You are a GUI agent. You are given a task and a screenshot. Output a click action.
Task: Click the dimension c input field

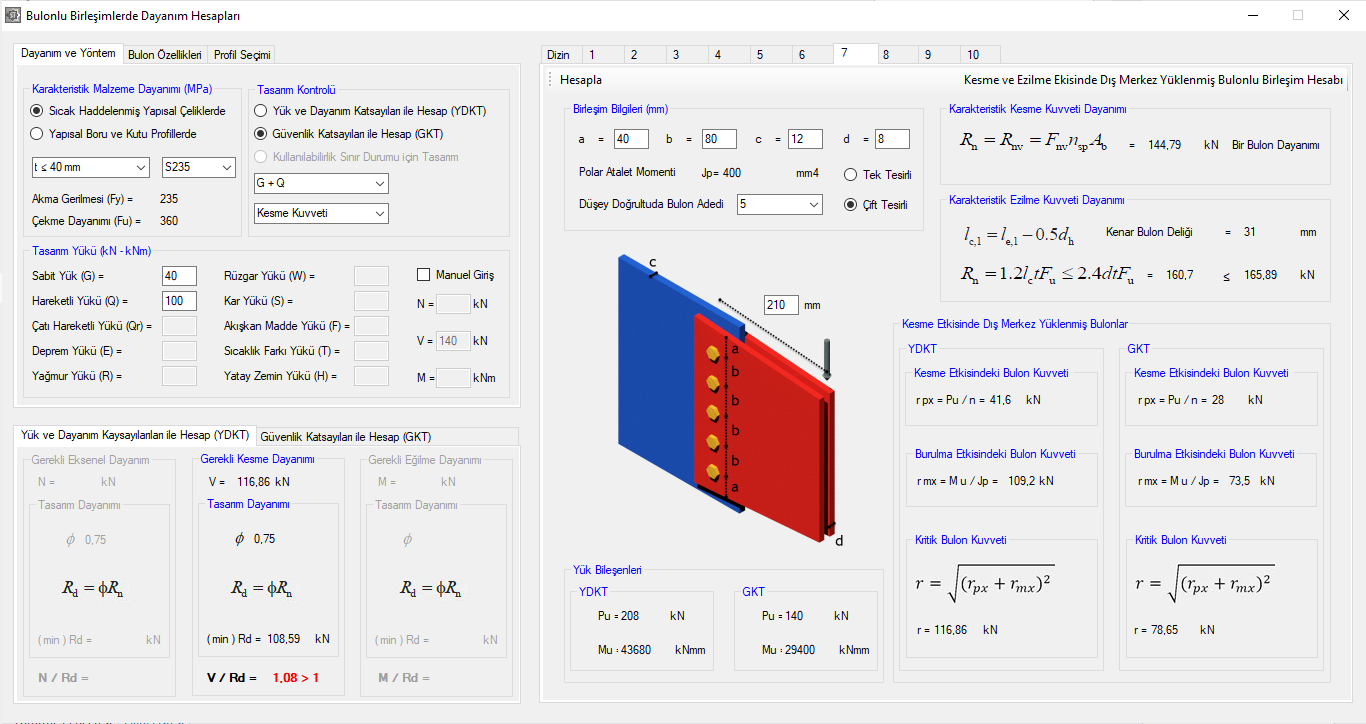(x=805, y=139)
